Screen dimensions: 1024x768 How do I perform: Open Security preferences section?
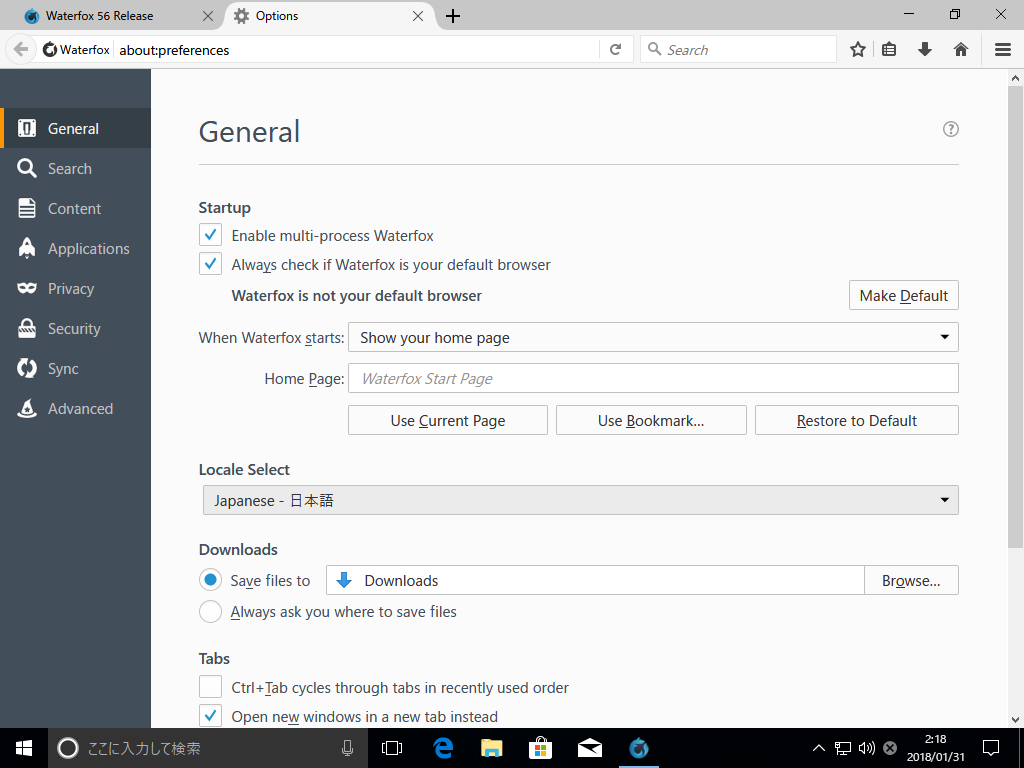(x=76, y=328)
